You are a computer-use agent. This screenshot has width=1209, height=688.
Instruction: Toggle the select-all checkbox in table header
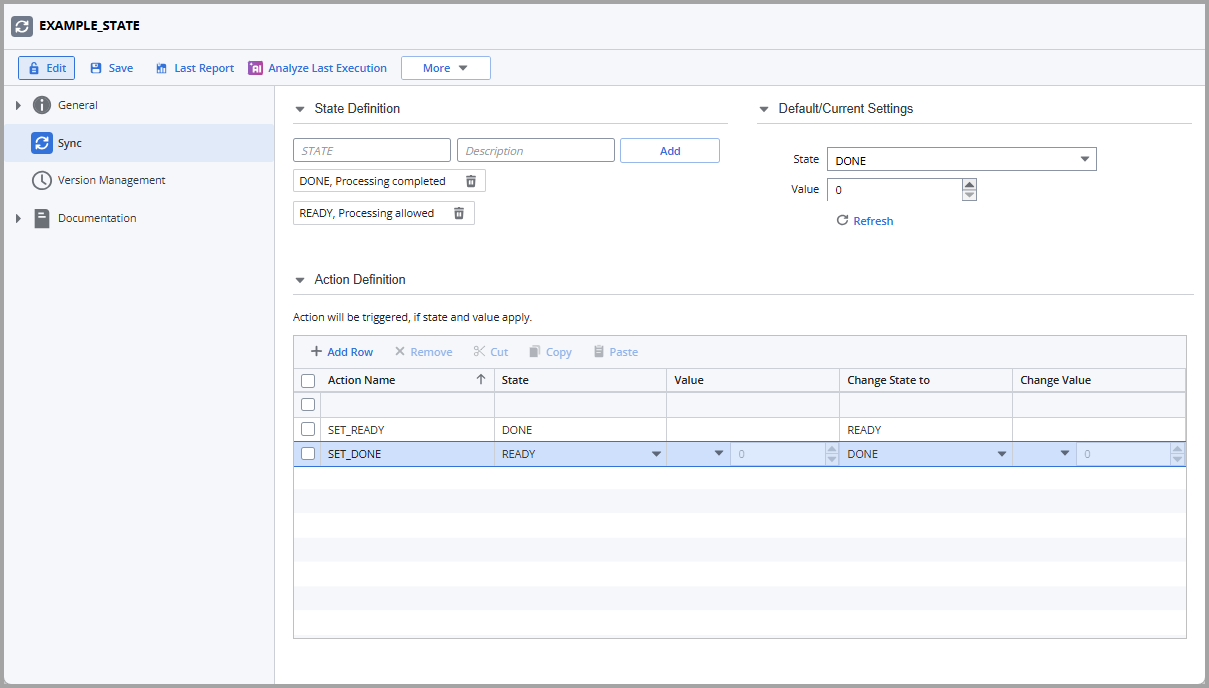coord(307,380)
